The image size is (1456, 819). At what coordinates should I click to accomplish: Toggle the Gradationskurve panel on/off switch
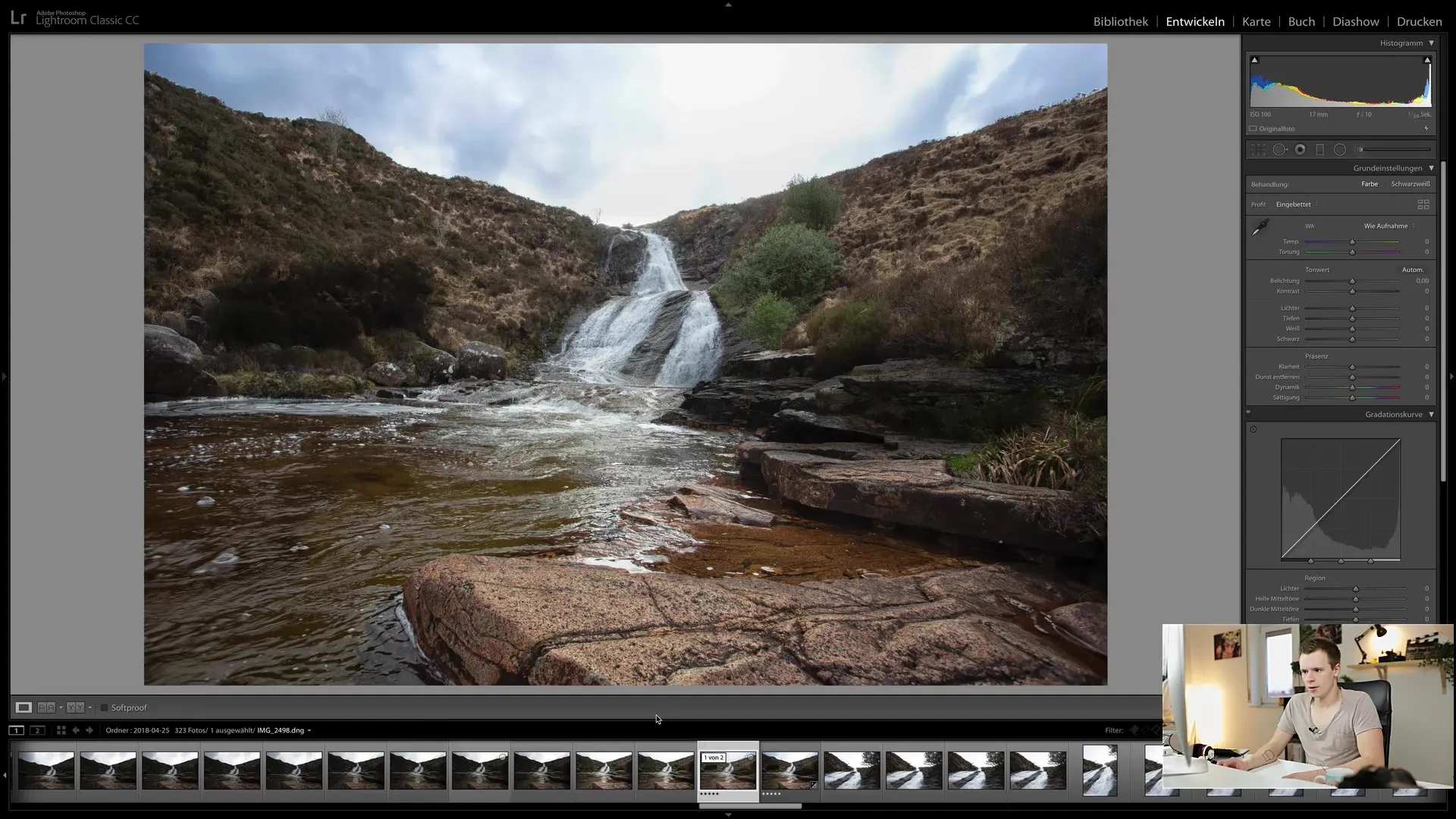click(1248, 413)
